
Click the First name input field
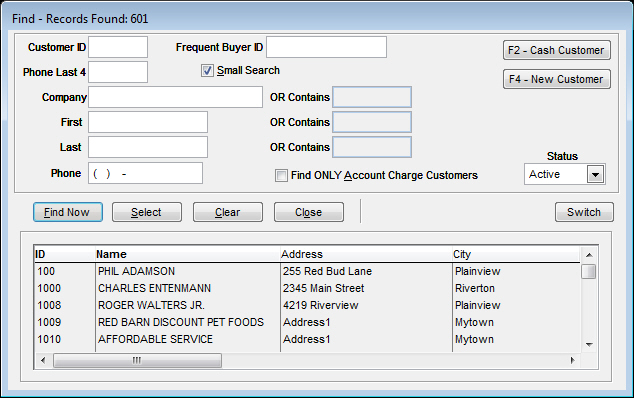pyautogui.click(x=148, y=122)
